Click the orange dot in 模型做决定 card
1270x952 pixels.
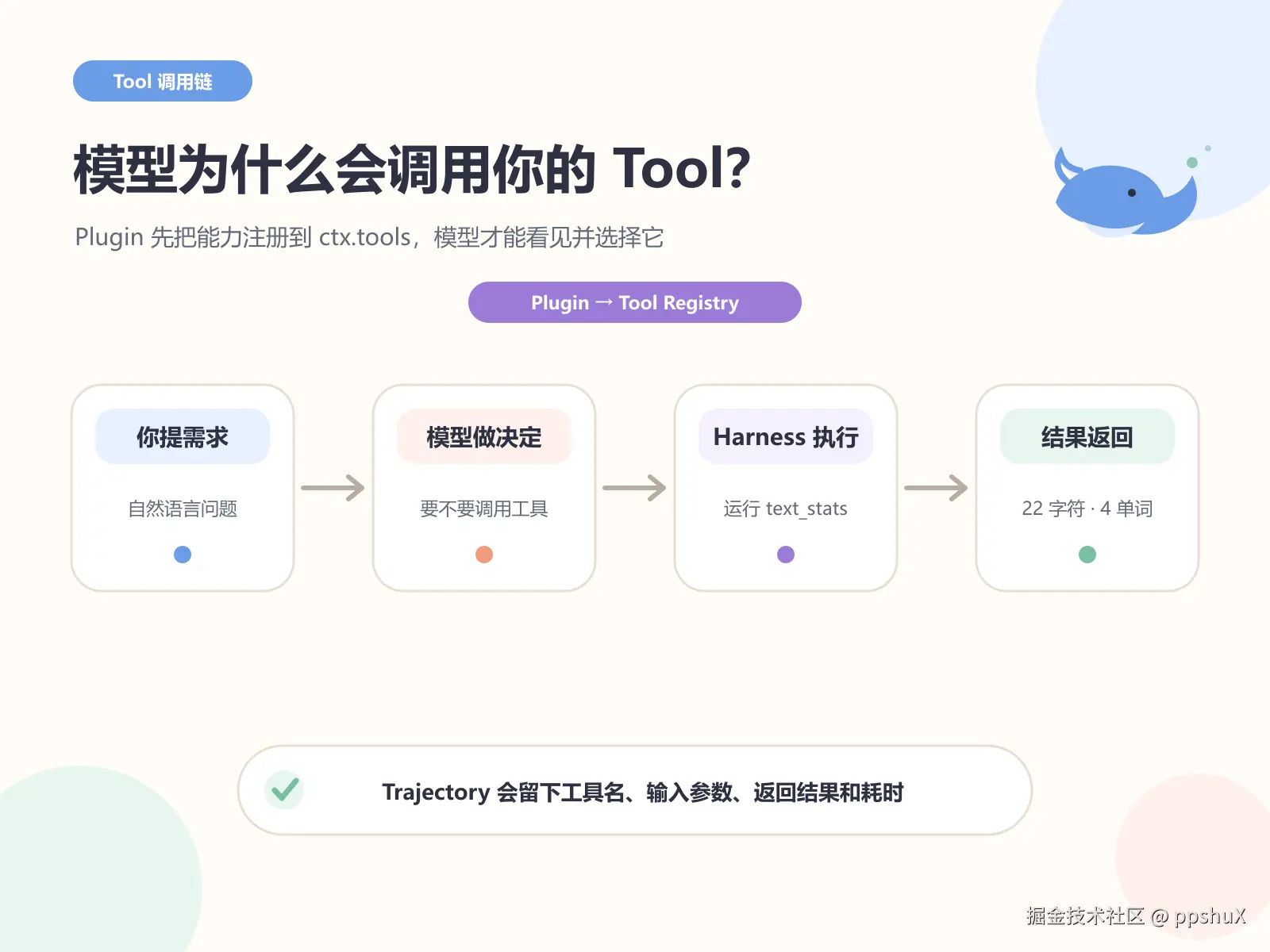point(484,555)
